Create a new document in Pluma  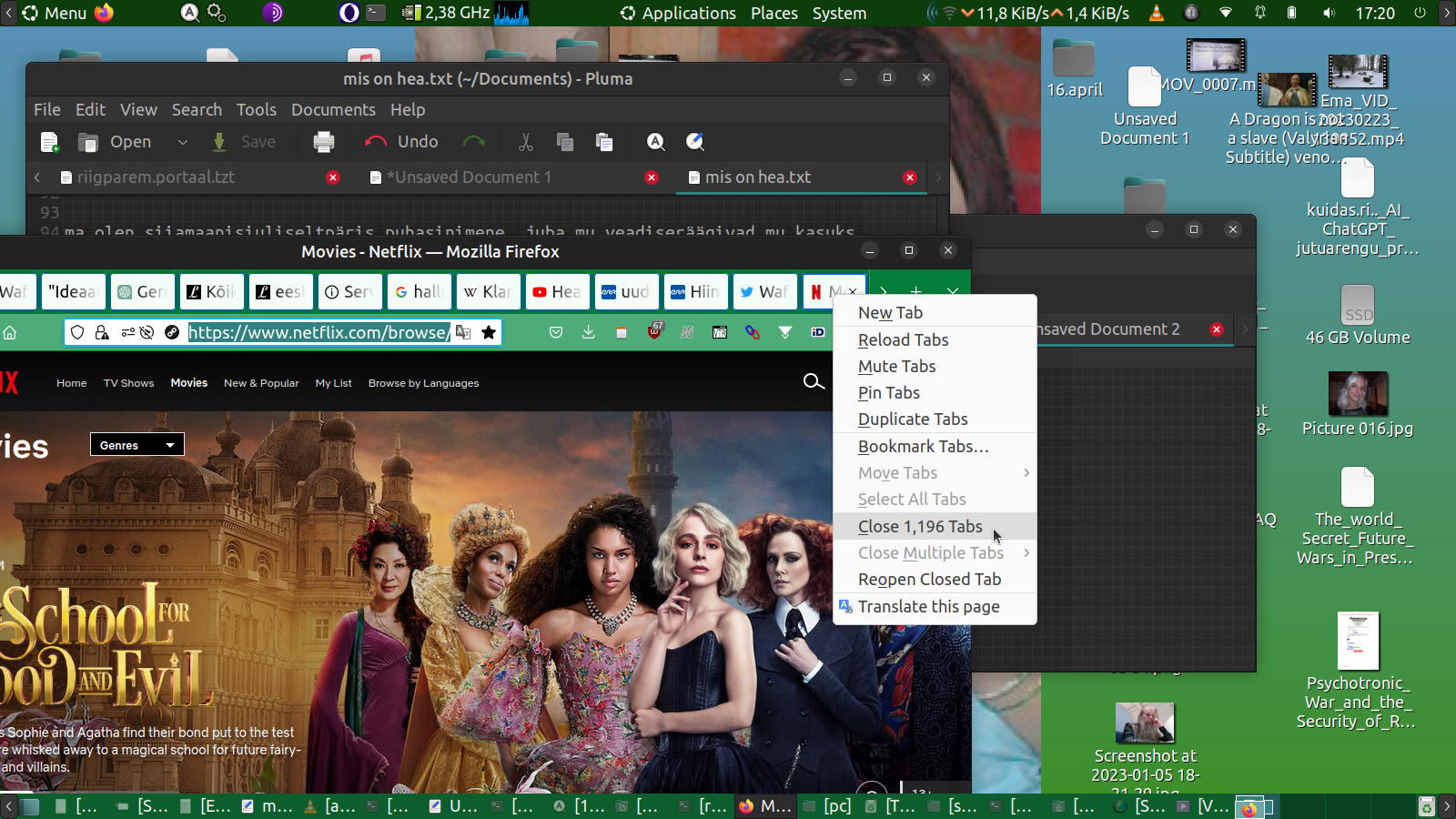pyautogui.click(x=50, y=142)
